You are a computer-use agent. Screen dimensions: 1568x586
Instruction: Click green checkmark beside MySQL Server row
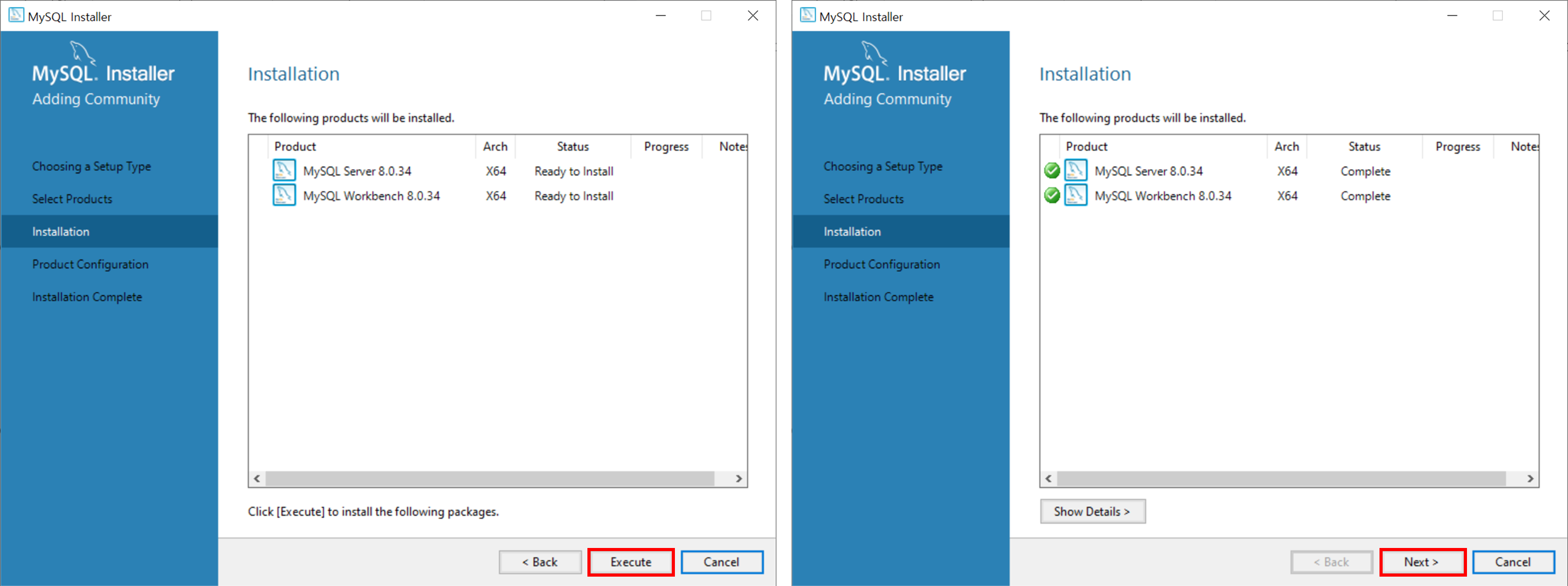1052,170
